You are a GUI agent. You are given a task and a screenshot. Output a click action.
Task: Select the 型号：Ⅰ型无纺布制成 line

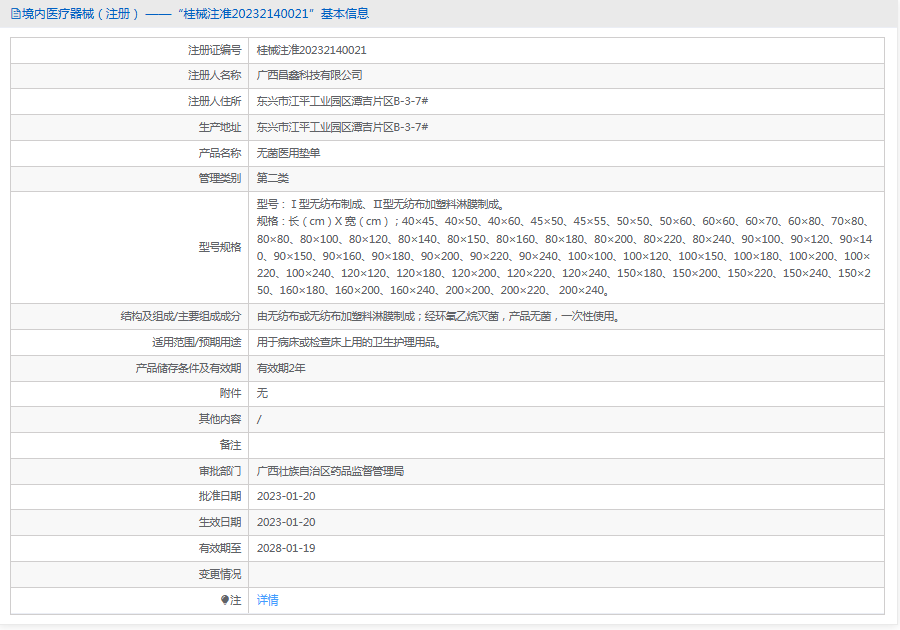(381, 204)
